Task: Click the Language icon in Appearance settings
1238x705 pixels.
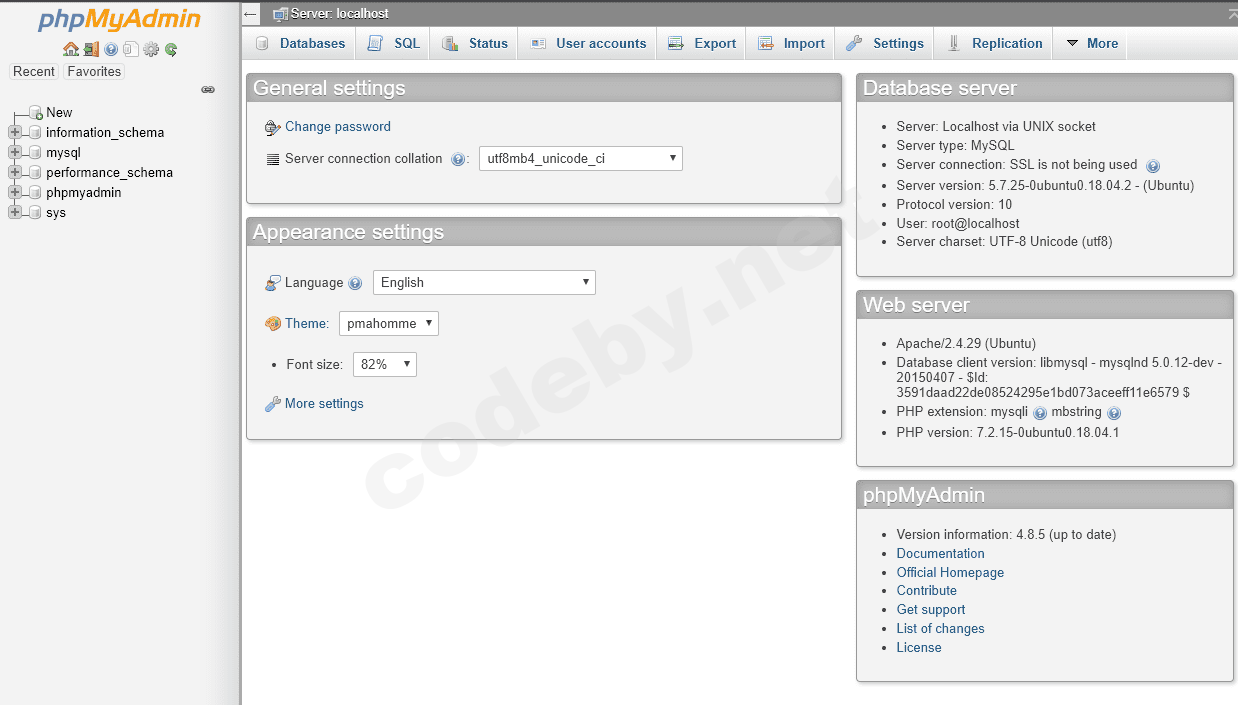Action: (x=273, y=284)
